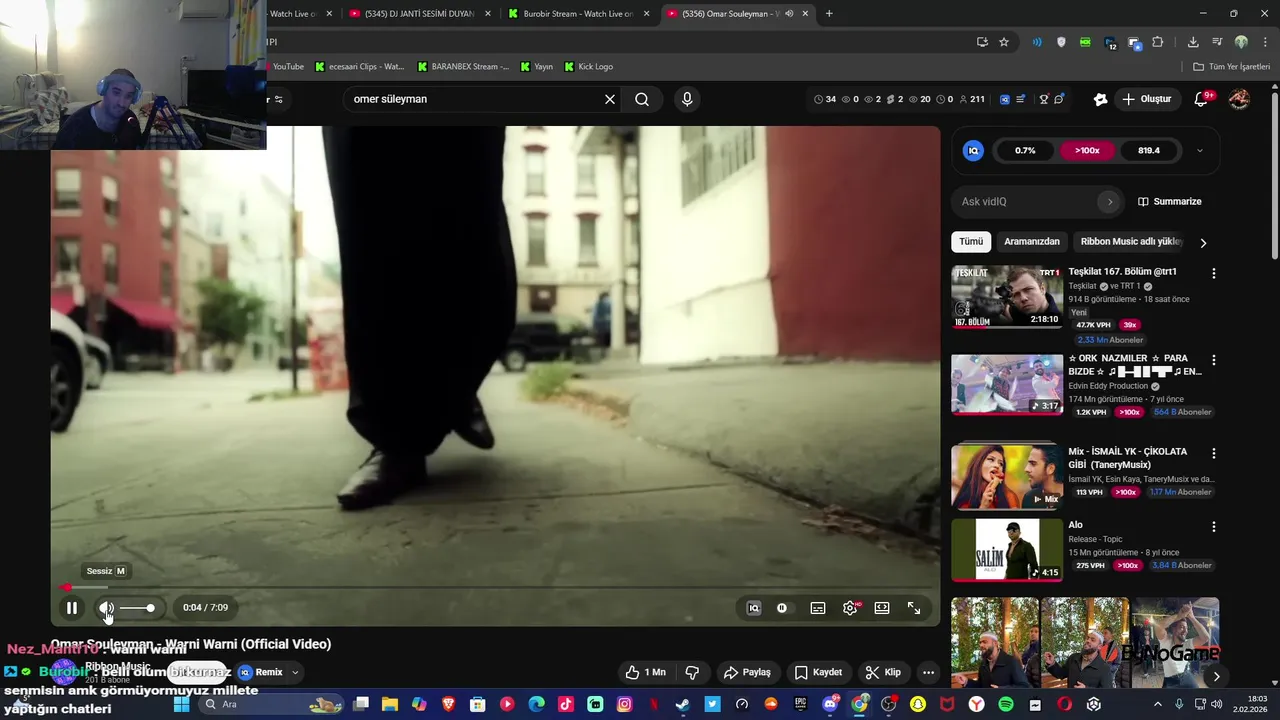Open Chrome downloads icon
The image size is (1280, 720).
1193,42
